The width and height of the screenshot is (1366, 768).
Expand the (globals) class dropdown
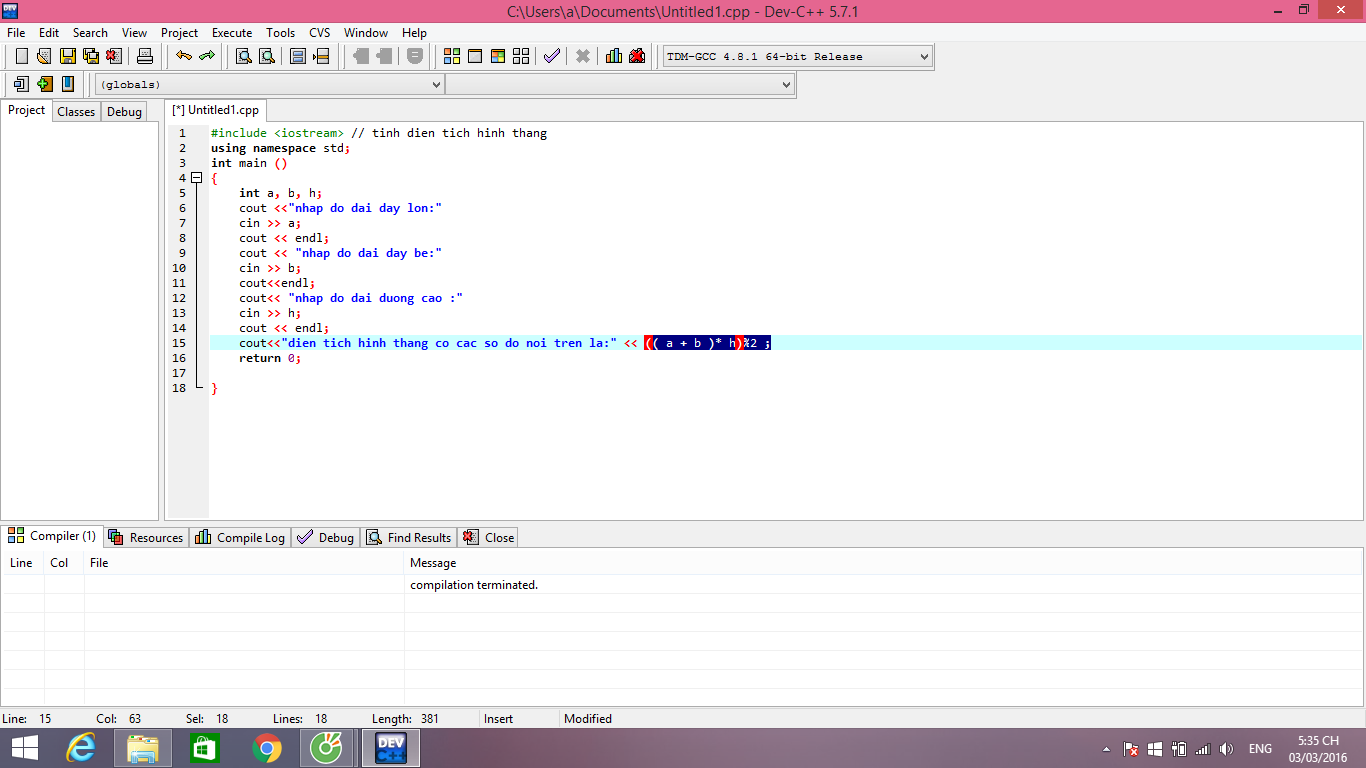(435, 85)
